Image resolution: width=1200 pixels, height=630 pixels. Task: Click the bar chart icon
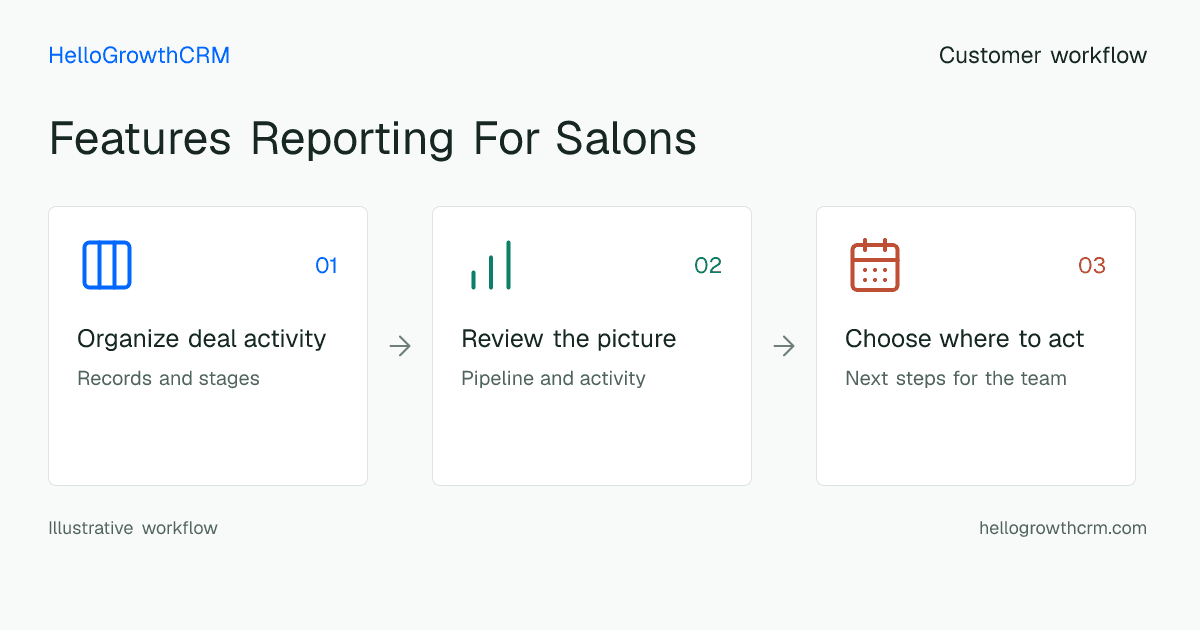[x=491, y=265]
